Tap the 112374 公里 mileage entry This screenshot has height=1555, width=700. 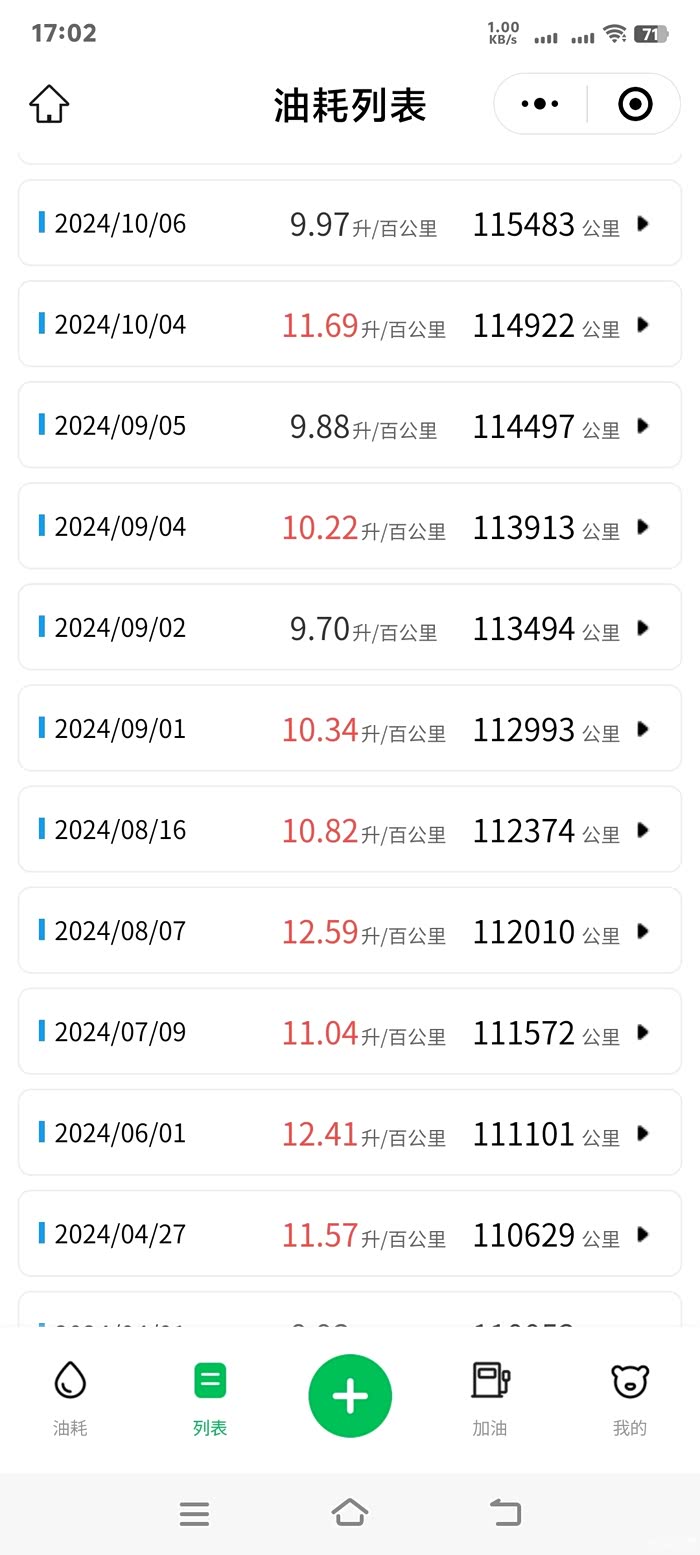point(545,831)
